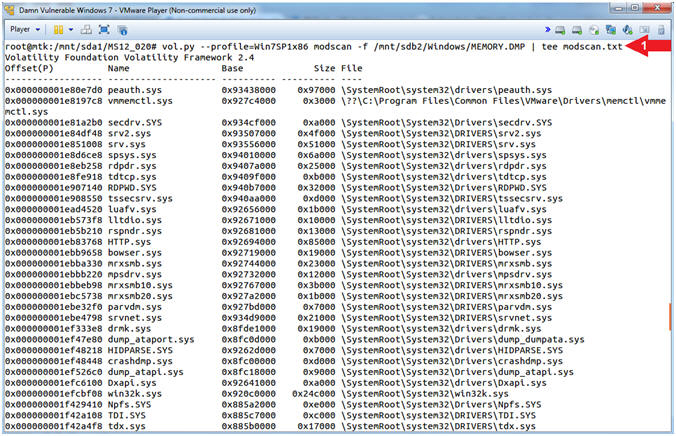Click the 'vol.py' command text

pyautogui.click(x=178, y=47)
